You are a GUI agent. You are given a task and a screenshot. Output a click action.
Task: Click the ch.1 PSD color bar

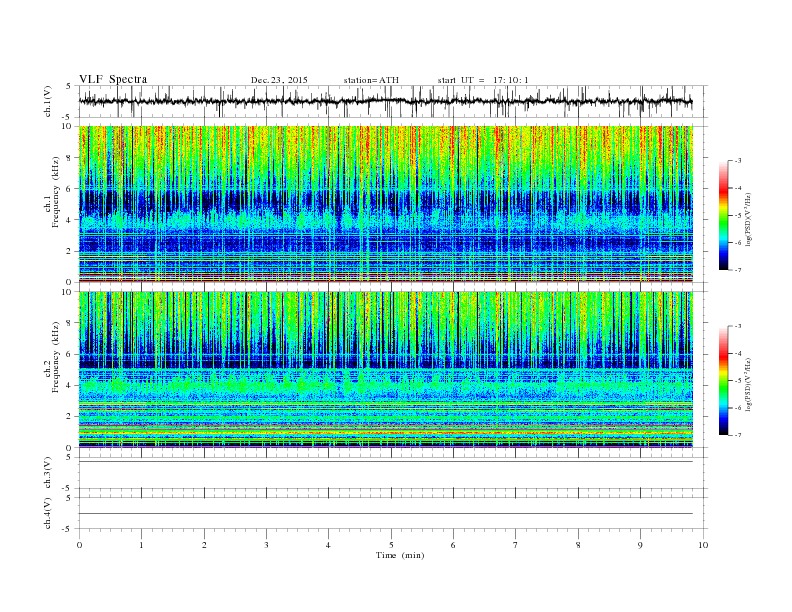click(x=723, y=216)
